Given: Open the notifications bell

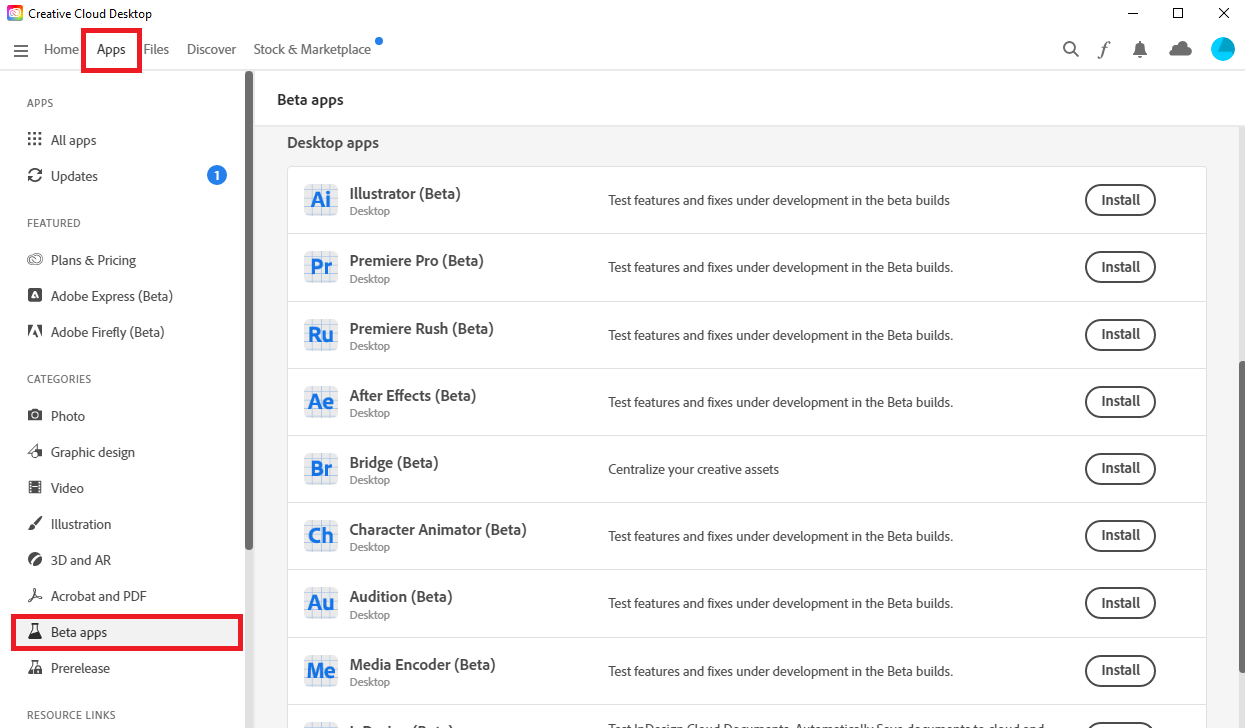Looking at the screenshot, I should (1140, 49).
